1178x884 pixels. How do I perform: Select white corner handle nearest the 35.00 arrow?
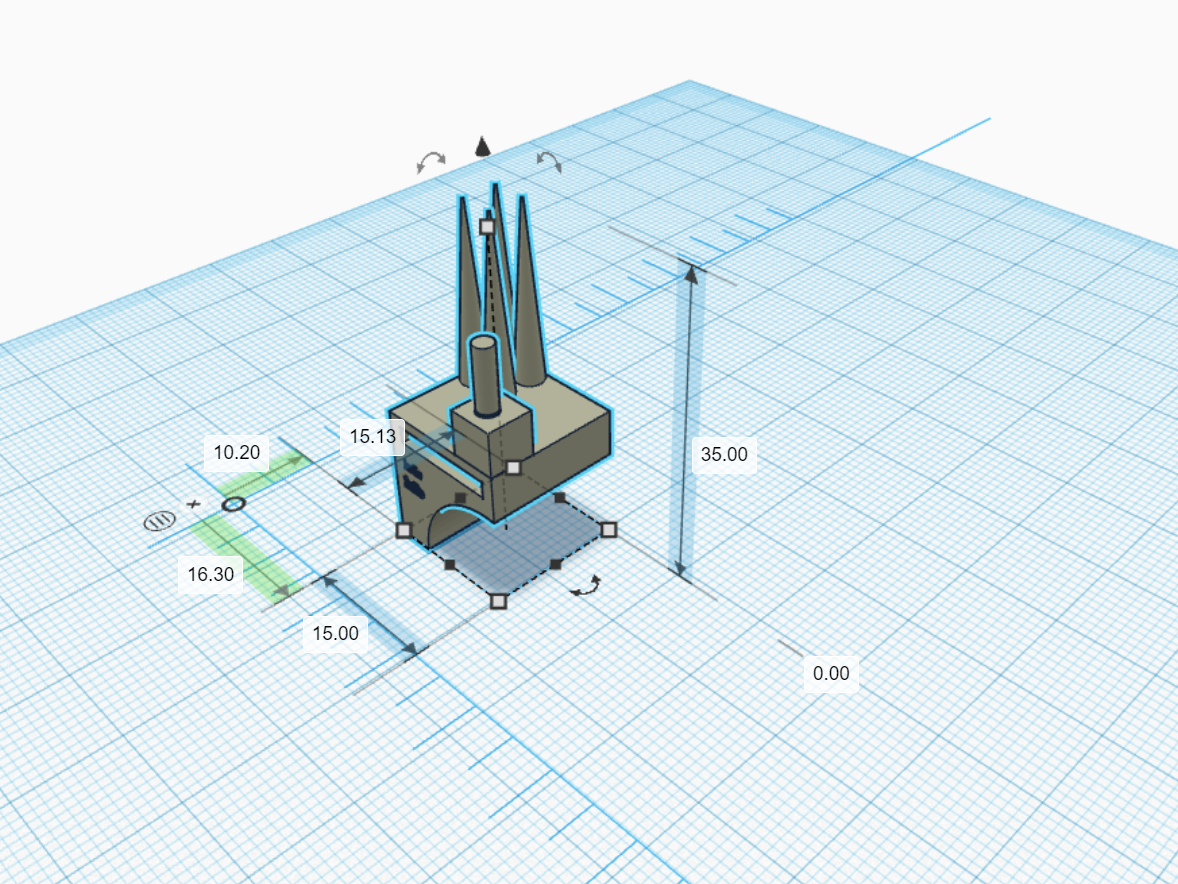pyautogui.click(x=609, y=529)
